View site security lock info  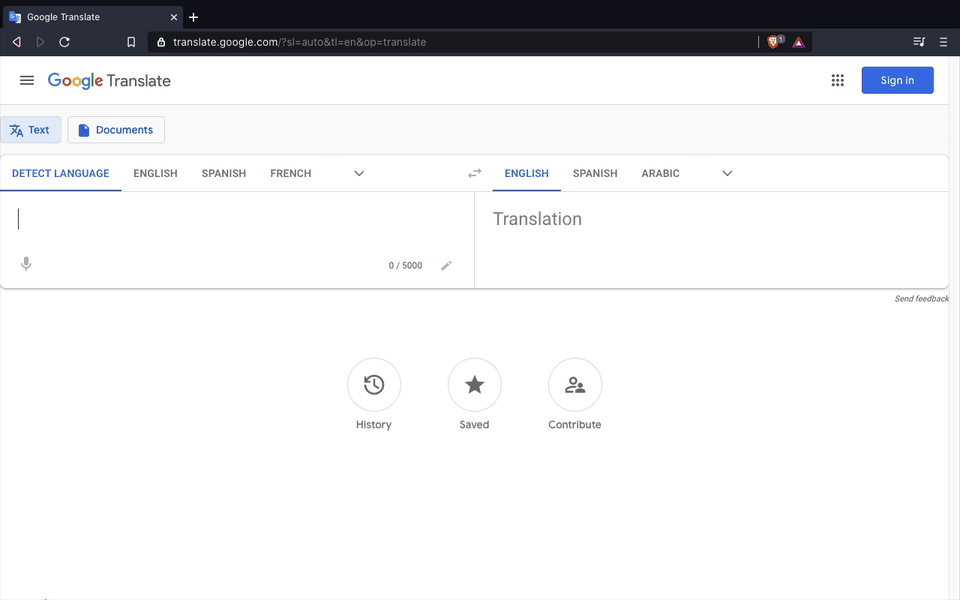(x=161, y=42)
